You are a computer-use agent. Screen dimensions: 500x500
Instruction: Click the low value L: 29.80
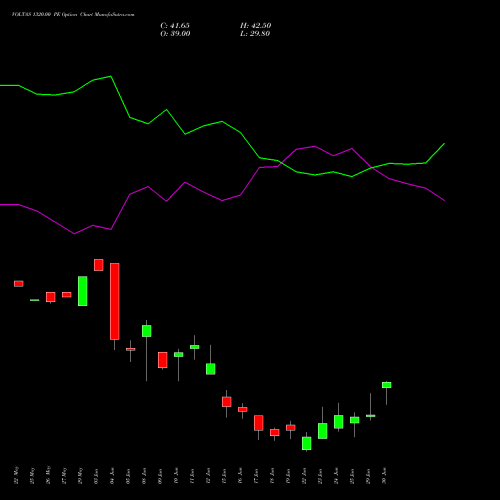pos(255,34)
